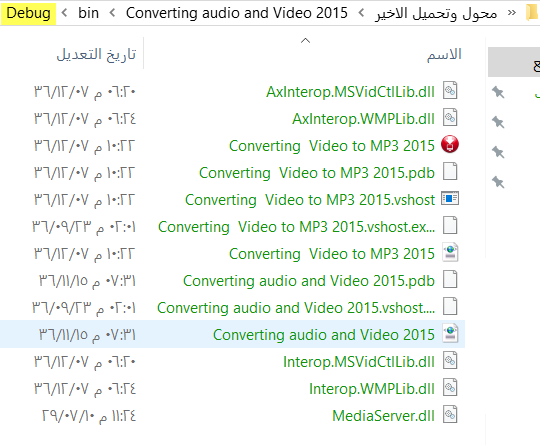
Task: Click the Converting audio and Video 2015 manifest icon
Action: pos(450,333)
